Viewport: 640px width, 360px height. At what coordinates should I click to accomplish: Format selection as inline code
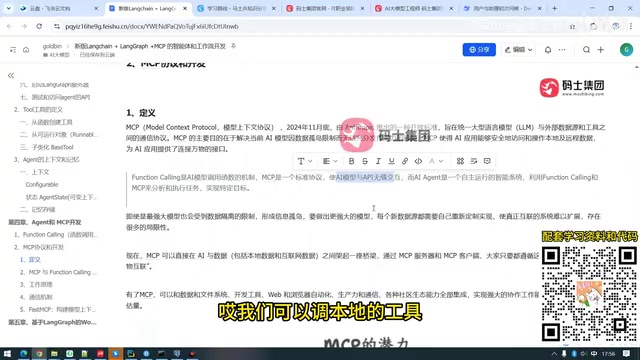pyautogui.click(x=418, y=161)
